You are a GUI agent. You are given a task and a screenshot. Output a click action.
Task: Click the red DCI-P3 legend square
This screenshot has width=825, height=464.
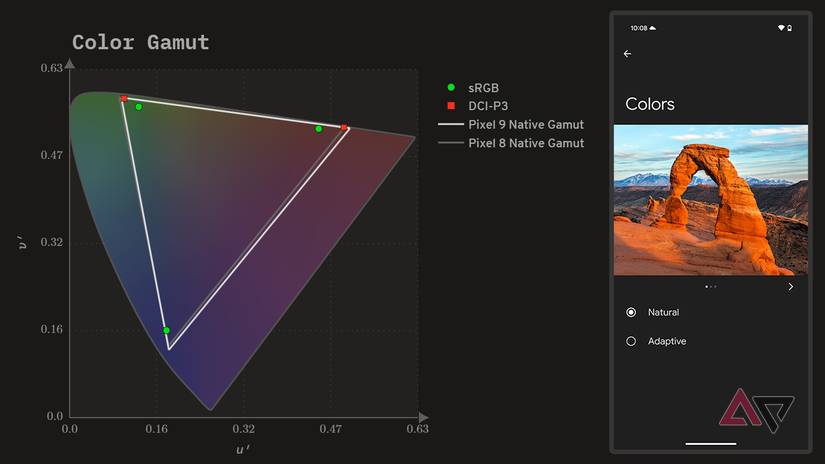451,106
